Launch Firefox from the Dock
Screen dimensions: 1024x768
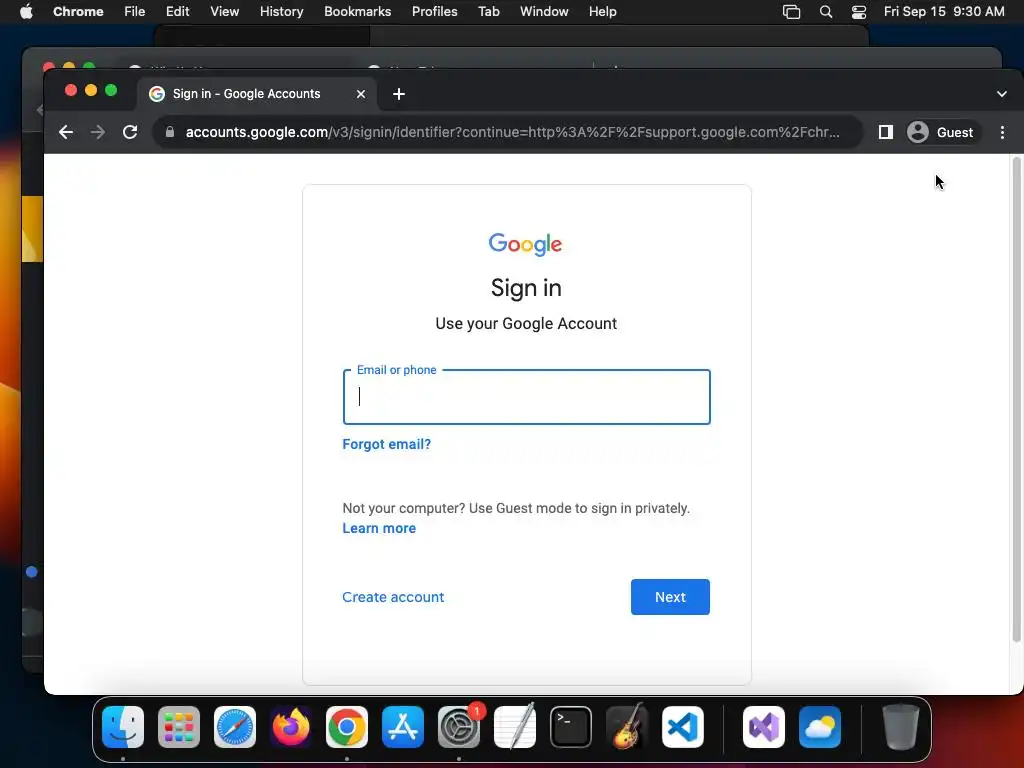291,727
